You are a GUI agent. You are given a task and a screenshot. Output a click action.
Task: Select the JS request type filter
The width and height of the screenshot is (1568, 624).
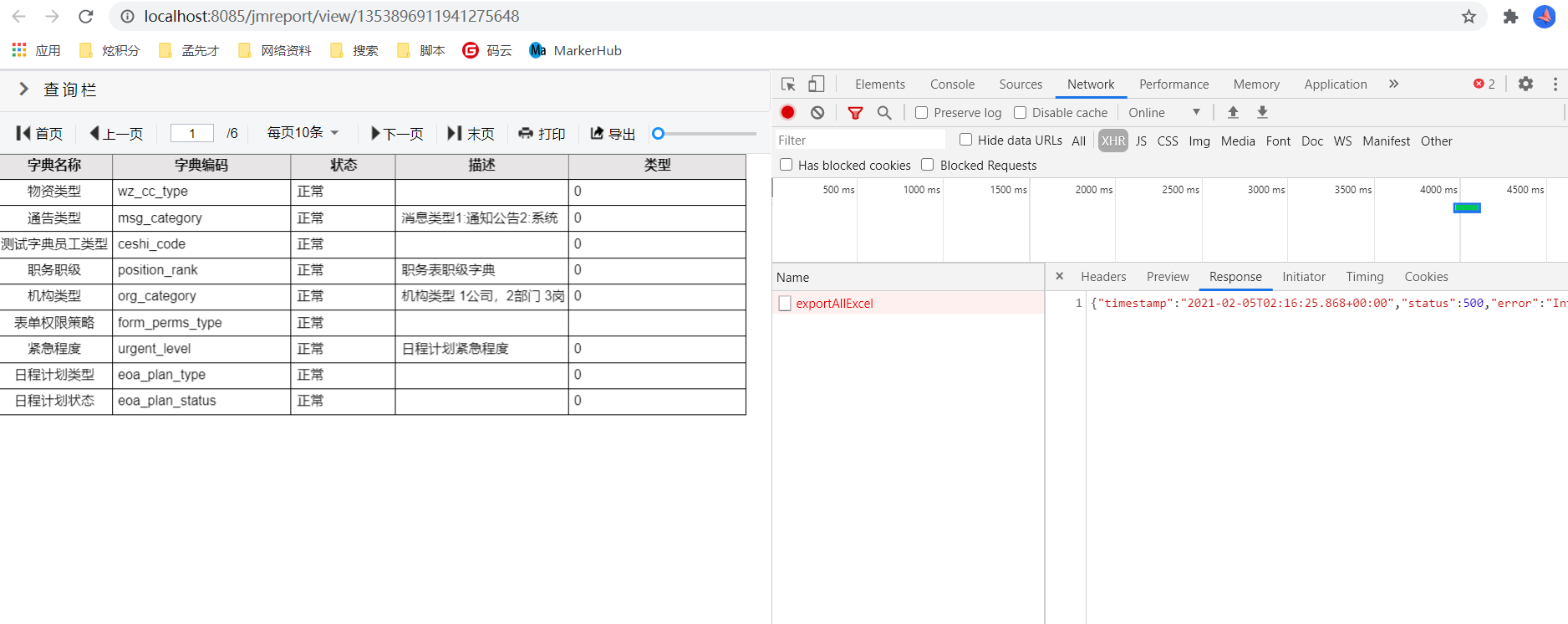point(1141,141)
